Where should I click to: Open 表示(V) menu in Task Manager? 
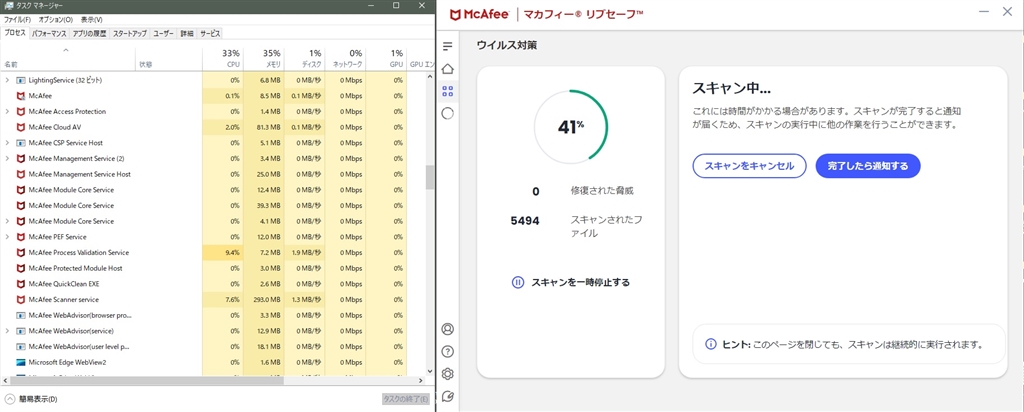click(x=91, y=20)
